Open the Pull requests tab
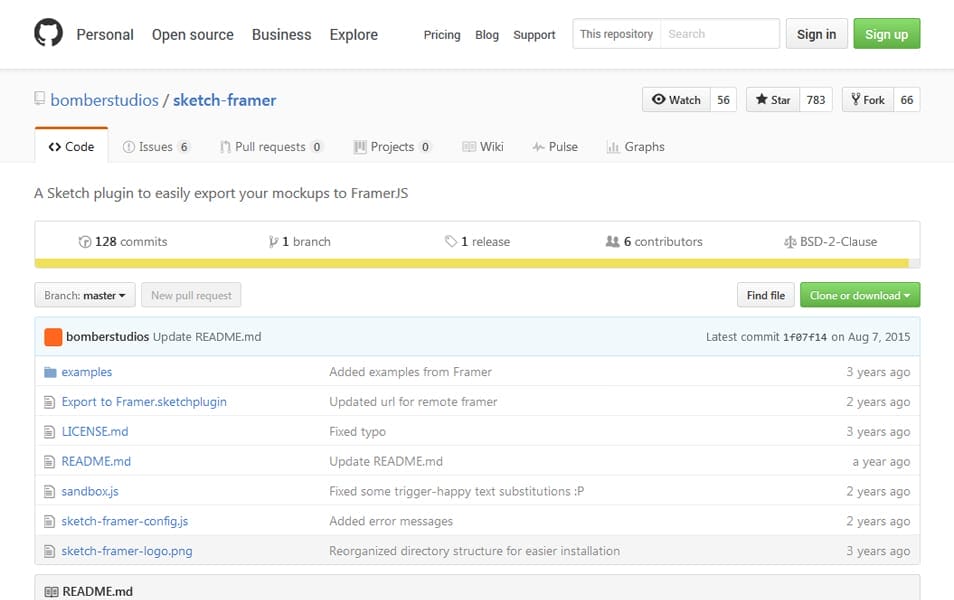This screenshot has width=954, height=600. [270, 147]
